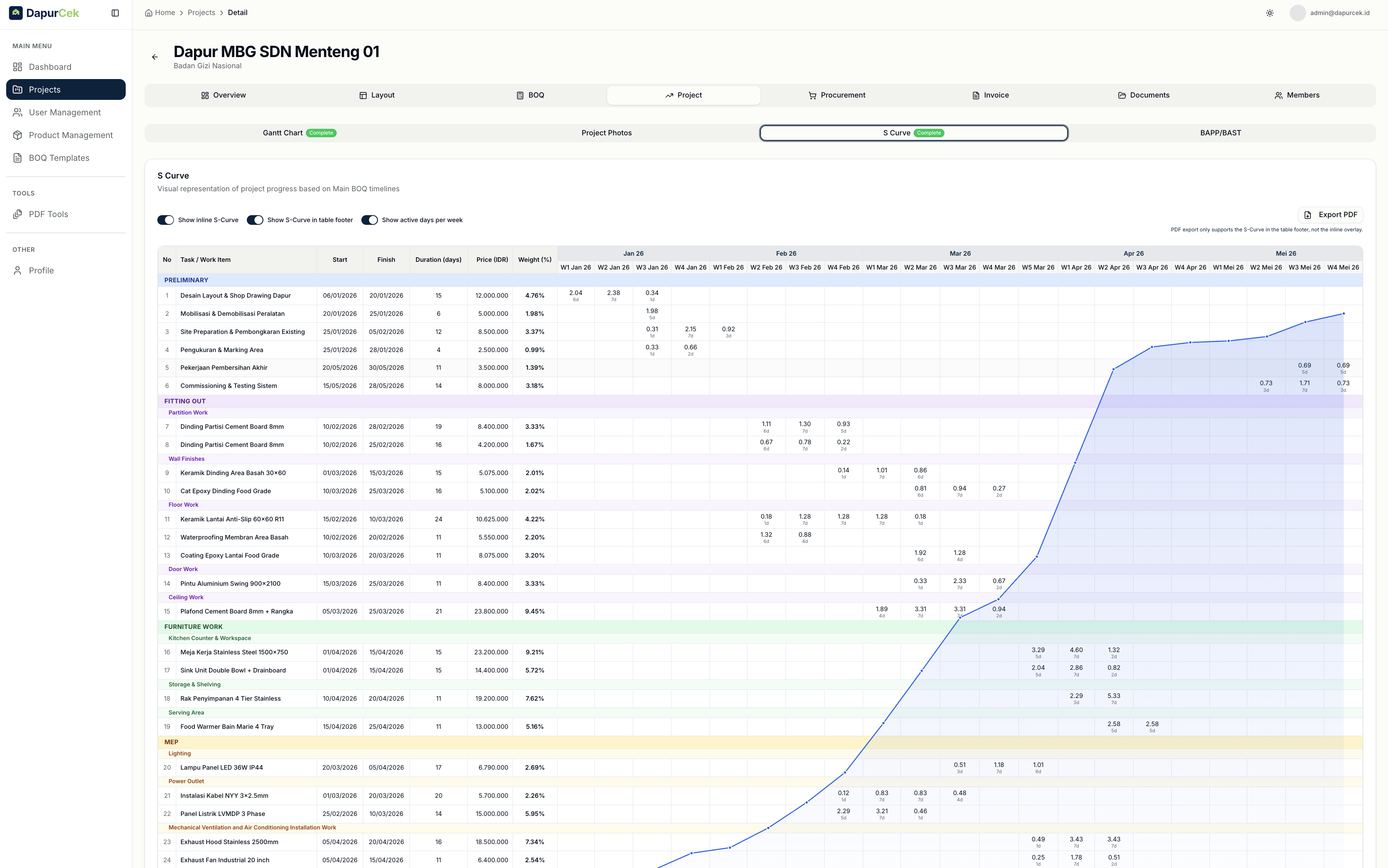This screenshot has width=1388, height=868.
Task: Click the Weight (%) column header
Action: tap(535, 260)
